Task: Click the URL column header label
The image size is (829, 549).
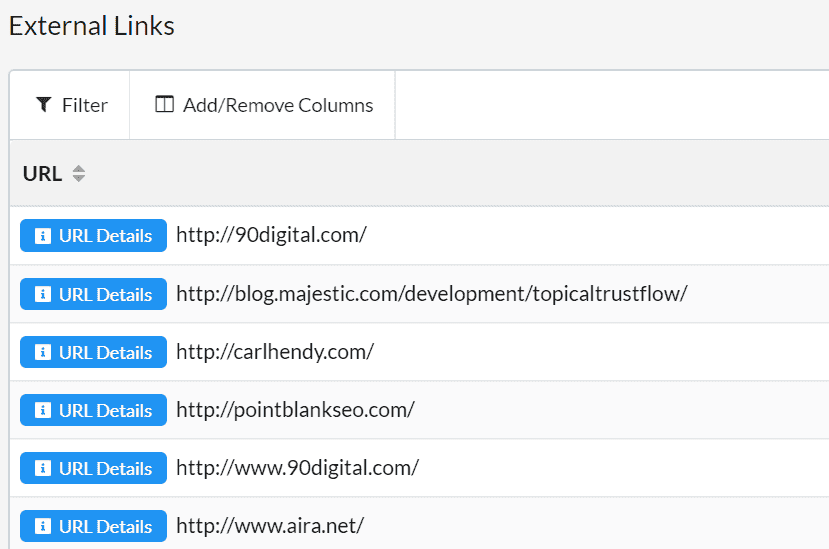Action: (x=42, y=173)
